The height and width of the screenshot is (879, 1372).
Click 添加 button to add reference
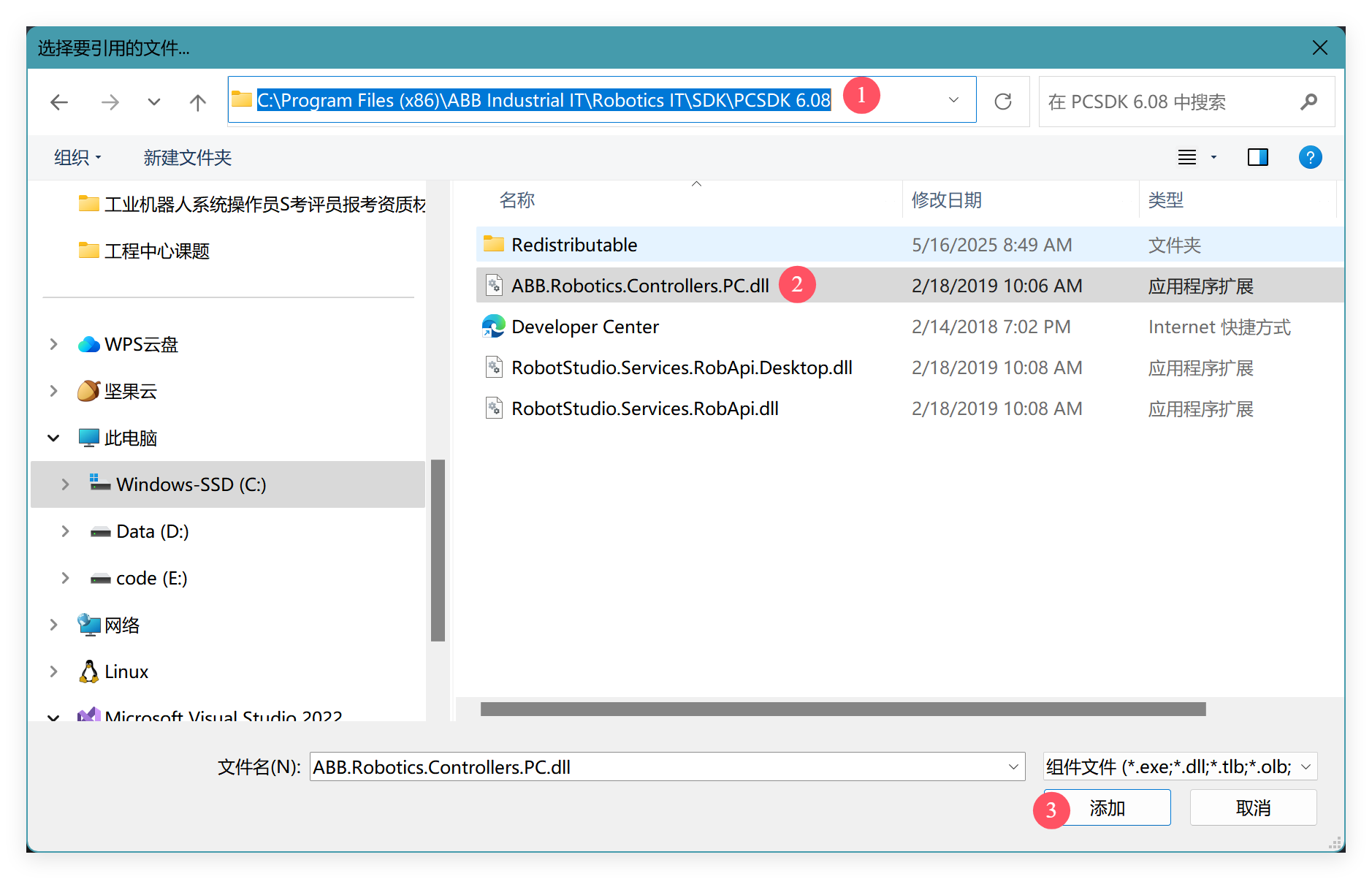[1107, 807]
